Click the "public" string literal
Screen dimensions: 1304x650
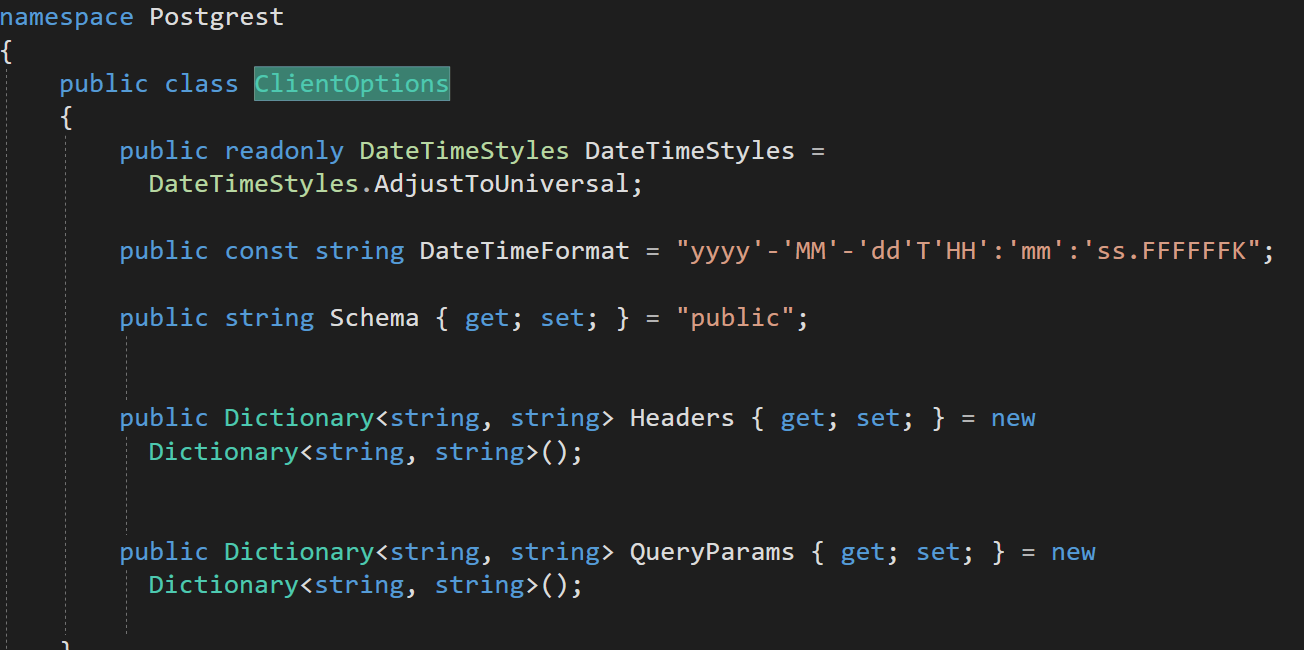734,318
